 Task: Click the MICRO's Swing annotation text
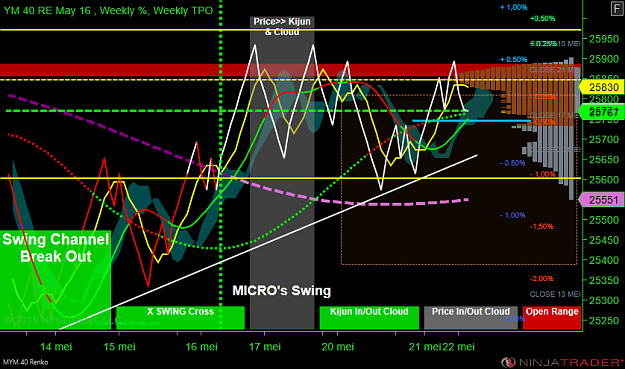pyautogui.click(x=281, y=290)
